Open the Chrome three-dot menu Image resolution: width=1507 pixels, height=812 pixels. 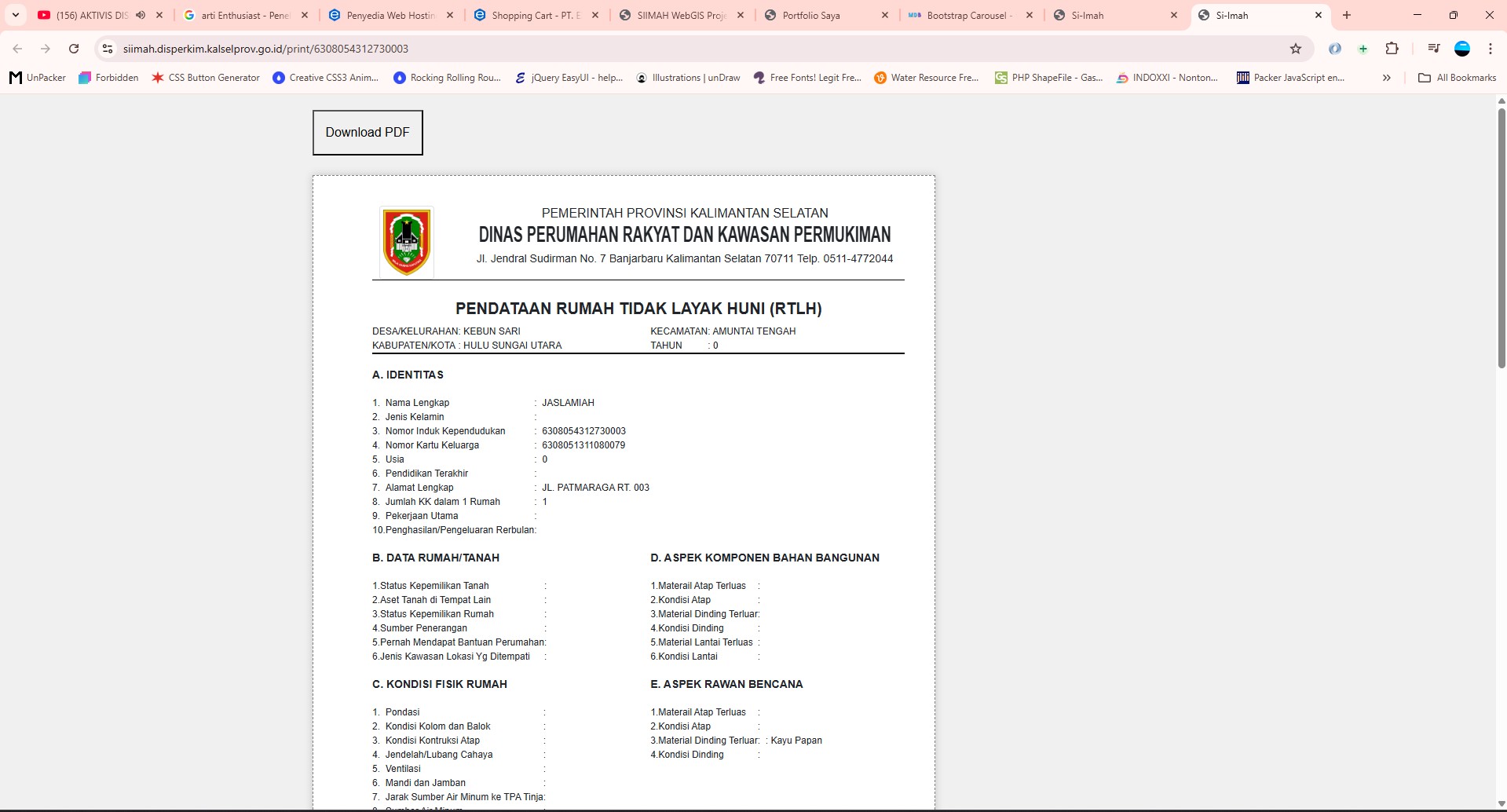tap(1490, 49)
